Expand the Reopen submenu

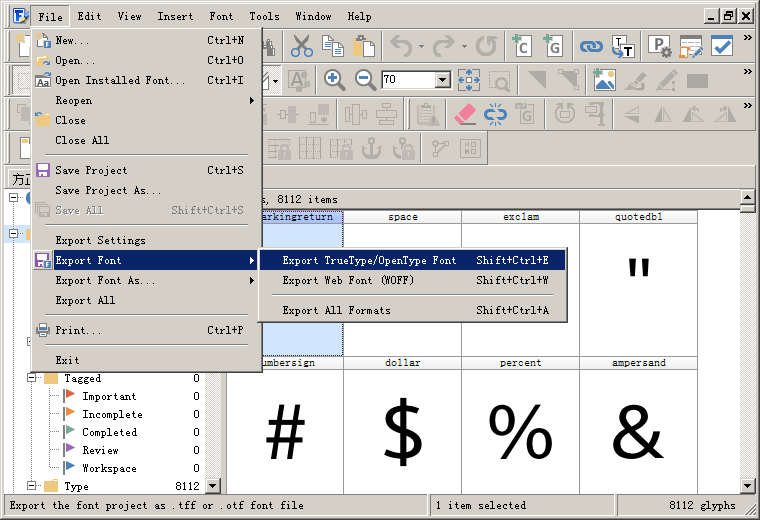pos(146,100)
